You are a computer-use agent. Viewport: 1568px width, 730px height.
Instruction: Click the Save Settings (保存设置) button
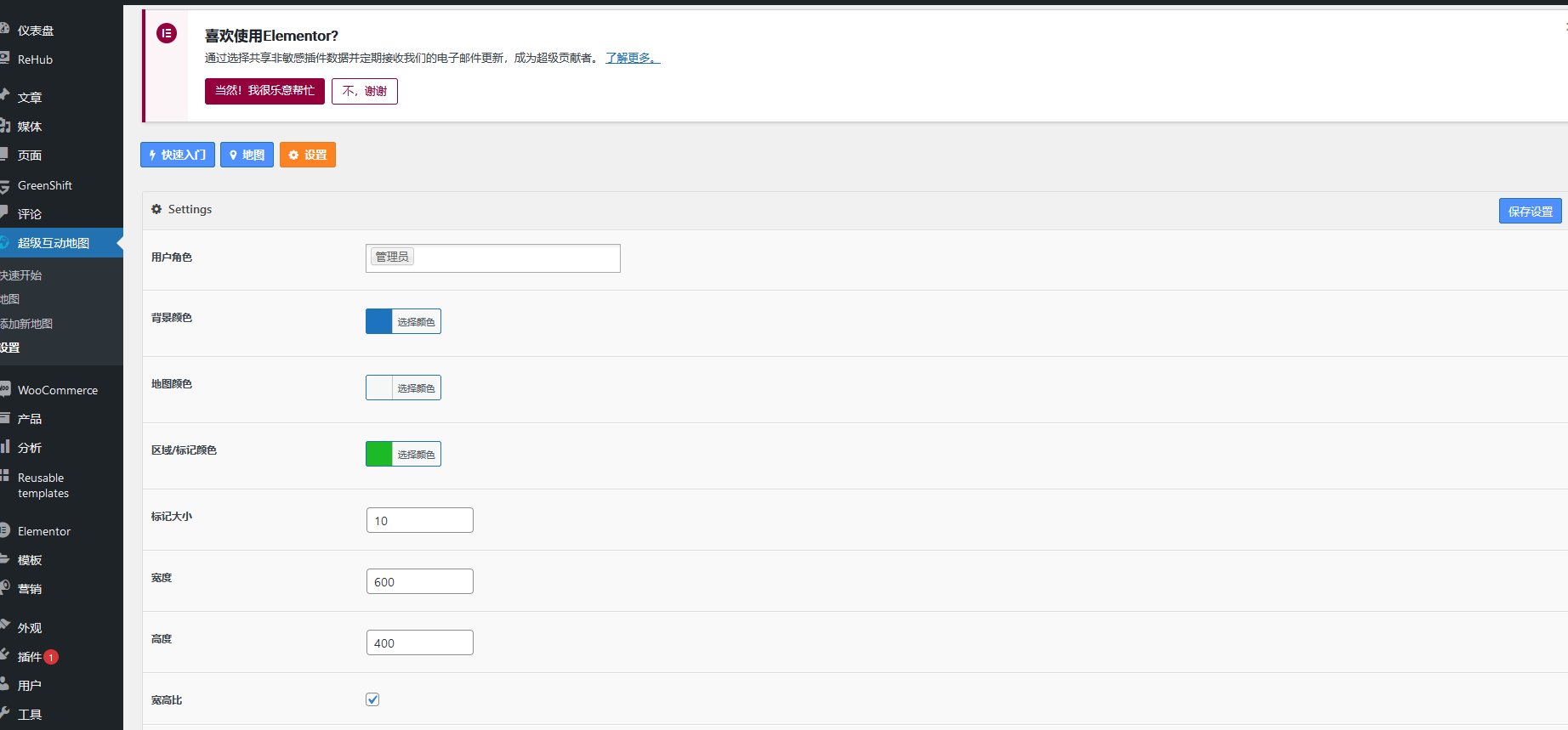pos(1529,212)
